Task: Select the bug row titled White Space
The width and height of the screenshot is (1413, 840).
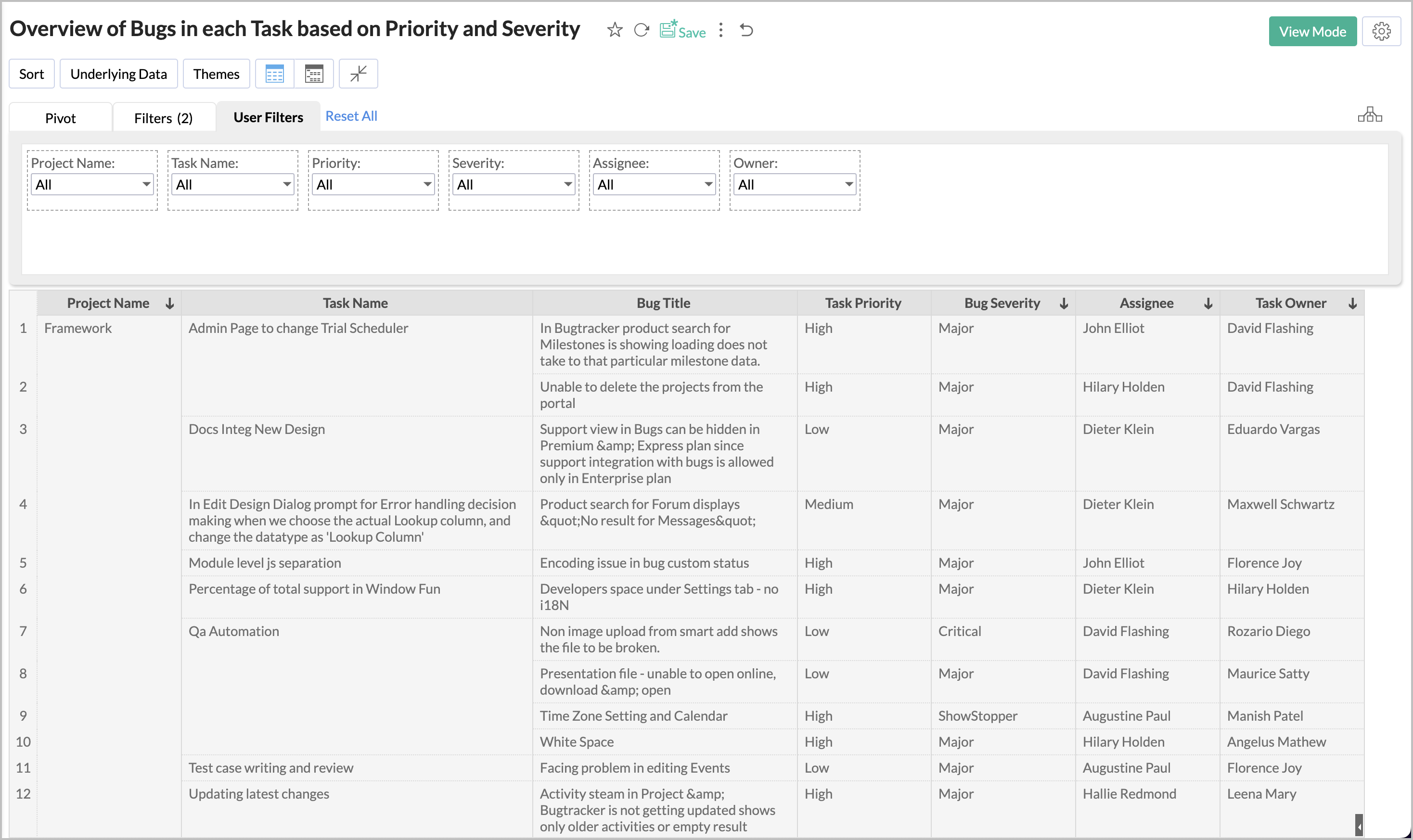Action: click(577, 741)
